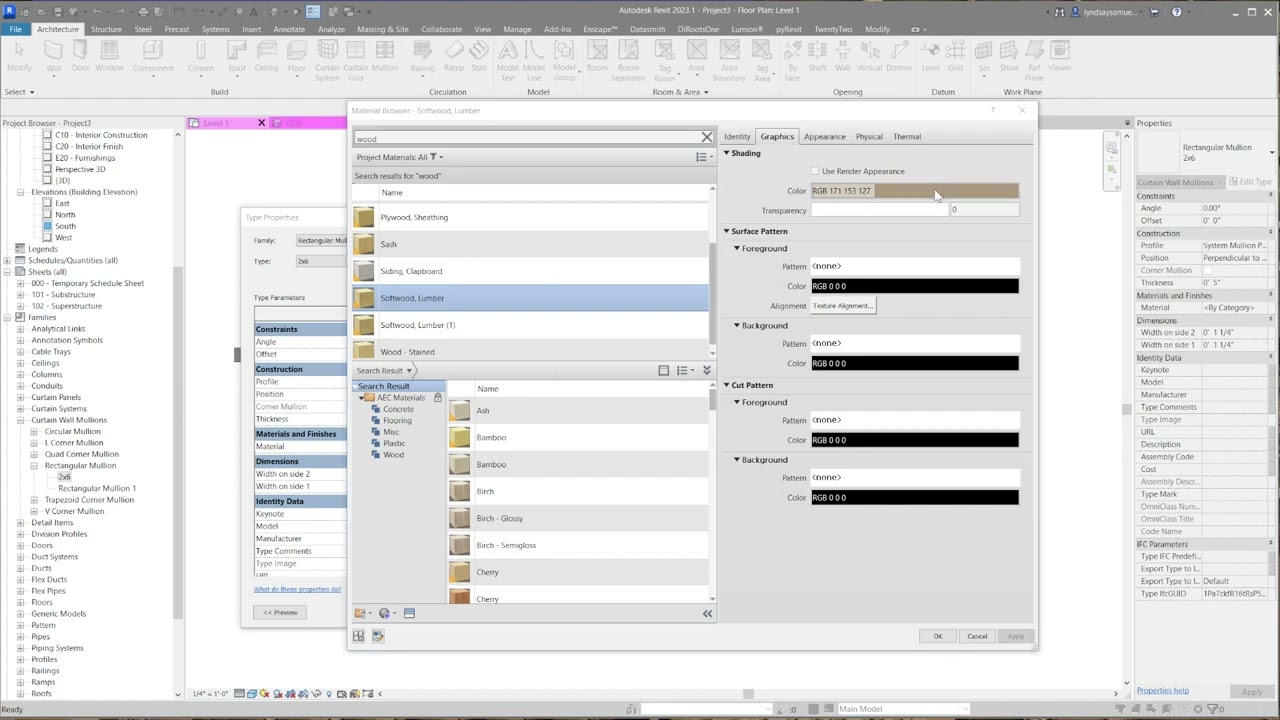1280x720 pixels.
Task: Collapse the Cut Pattern section
Action: 727,385
